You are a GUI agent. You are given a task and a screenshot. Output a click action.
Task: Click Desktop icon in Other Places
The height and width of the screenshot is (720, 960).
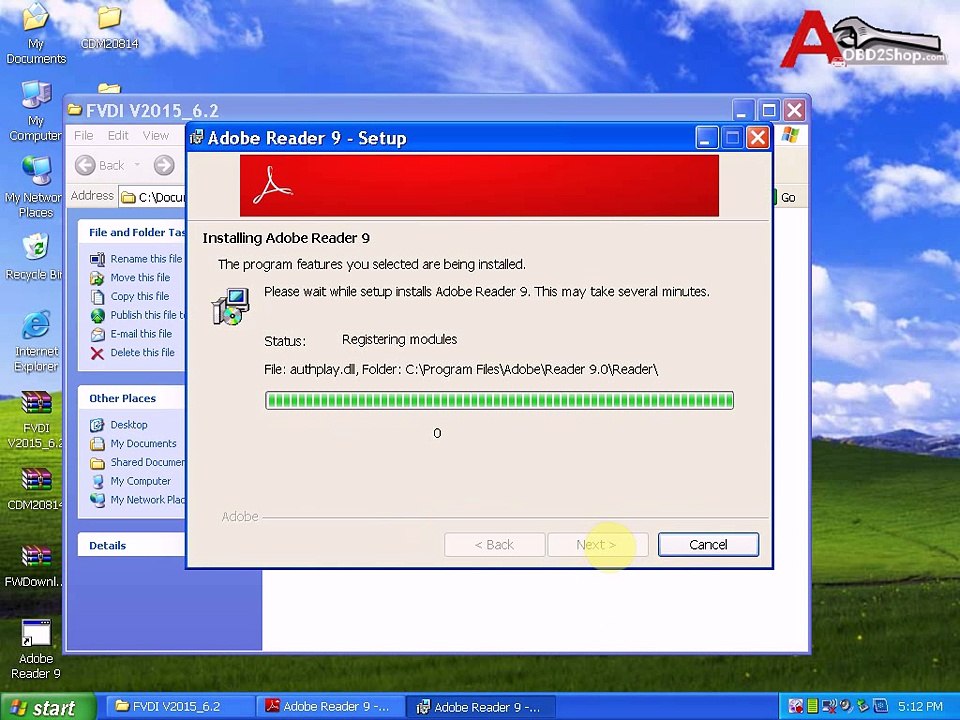97,425
